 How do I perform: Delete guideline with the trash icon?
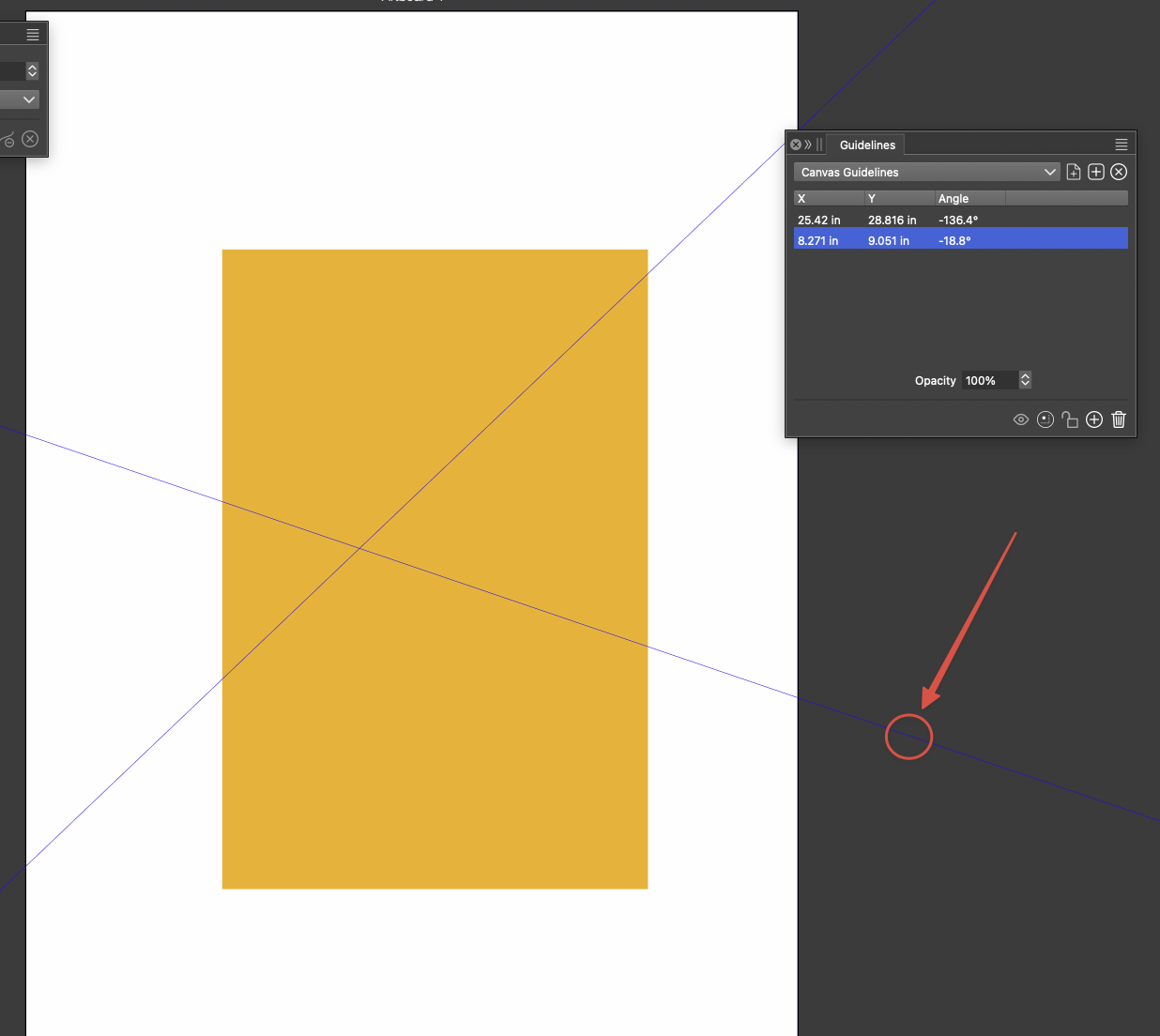pyautogui.click(x=1119, y=419)
